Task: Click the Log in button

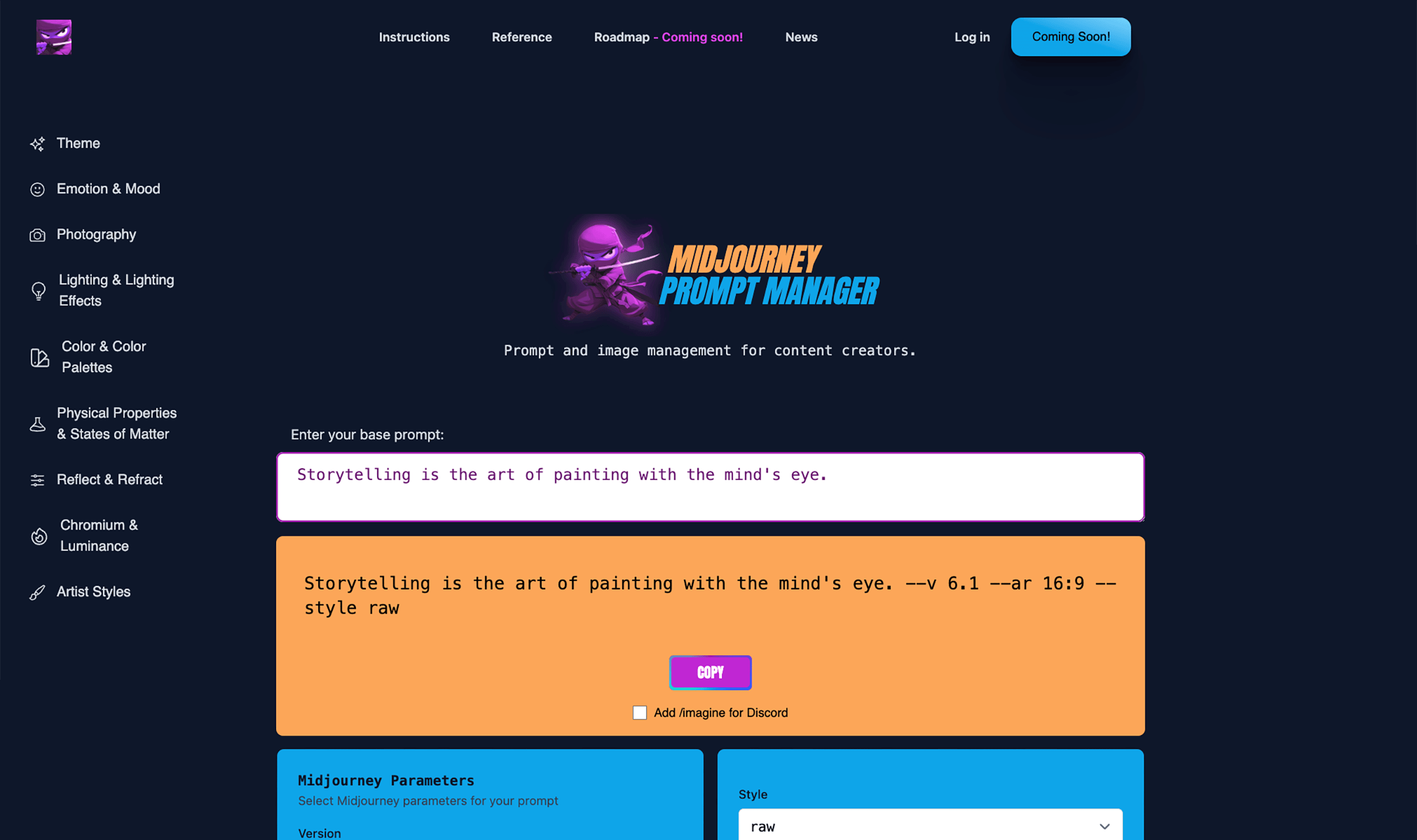Action: tap(972, 36)
